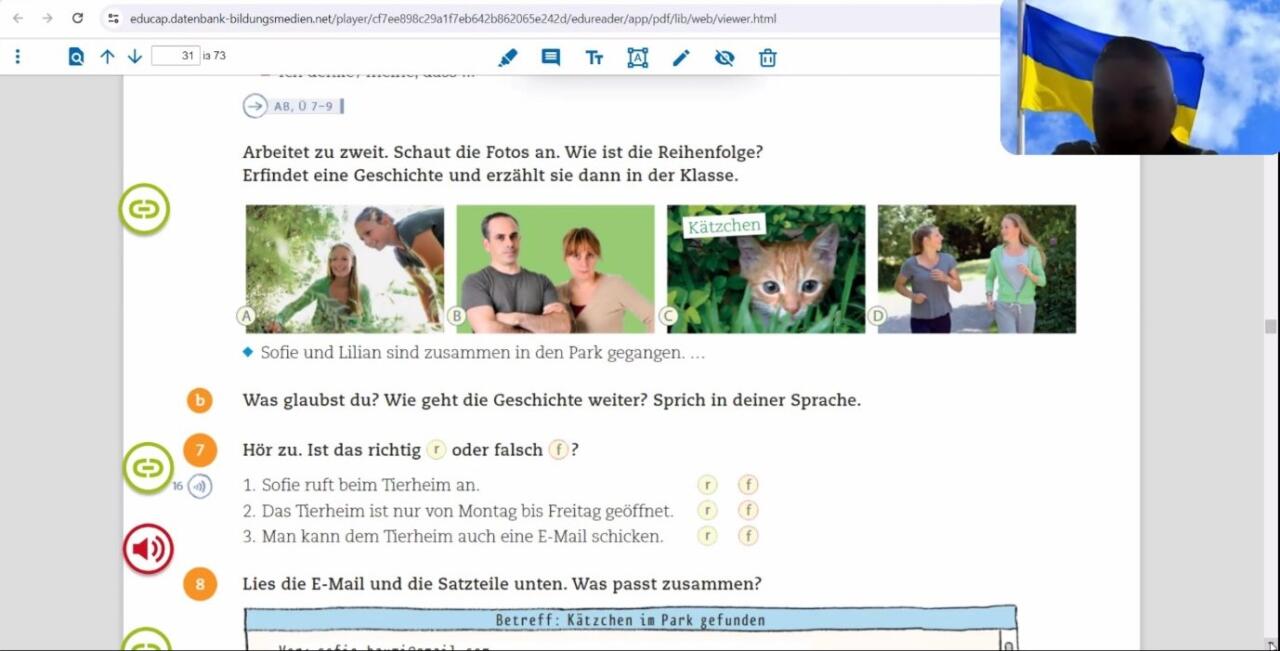Image resolution: width=1280 pixels, height=651 pixels.
Task: Mark statement 2 about opening days as falsch
Action: [x=748, y=510]
